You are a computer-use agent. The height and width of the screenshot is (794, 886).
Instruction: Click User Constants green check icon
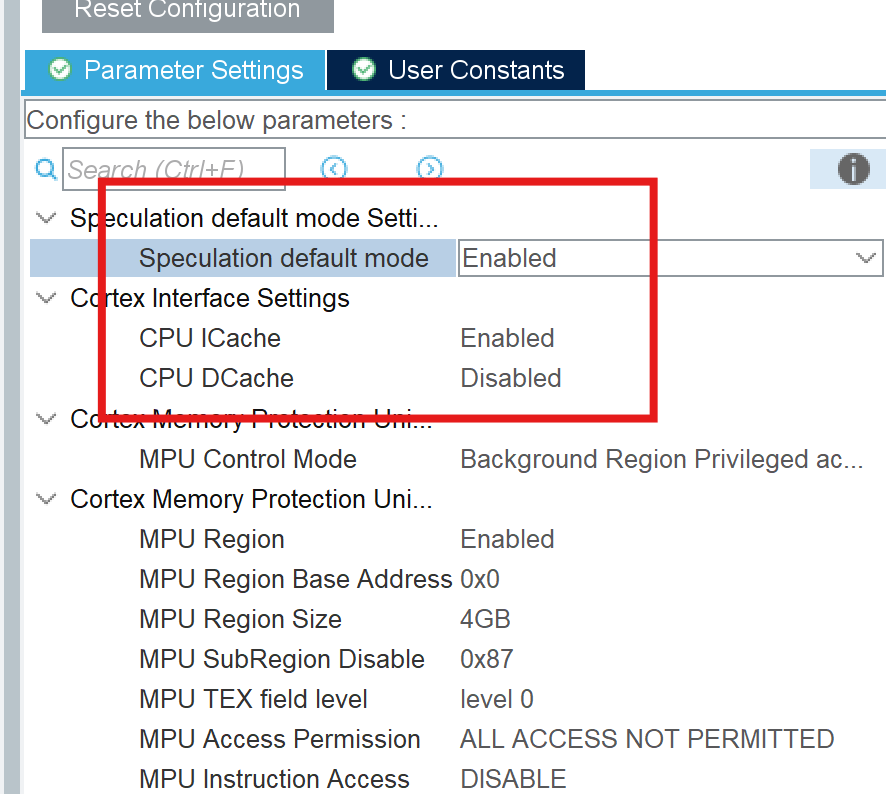364,70
